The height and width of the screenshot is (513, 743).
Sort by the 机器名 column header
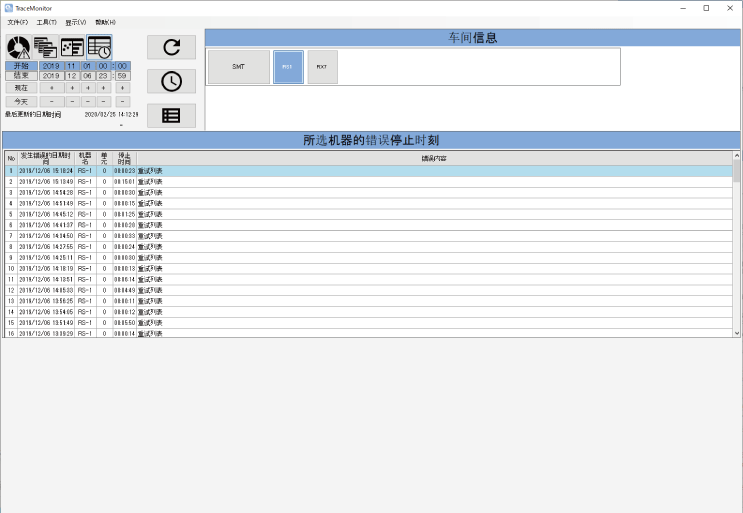(85, 157)
